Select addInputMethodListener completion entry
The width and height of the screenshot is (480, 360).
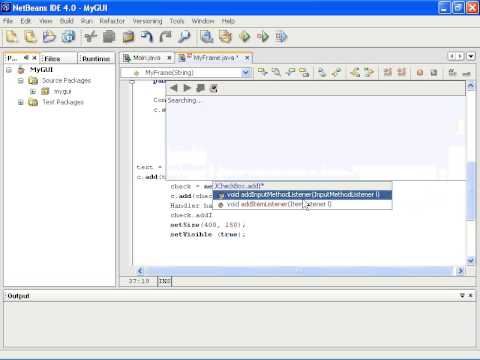click(x=302, y=195)
